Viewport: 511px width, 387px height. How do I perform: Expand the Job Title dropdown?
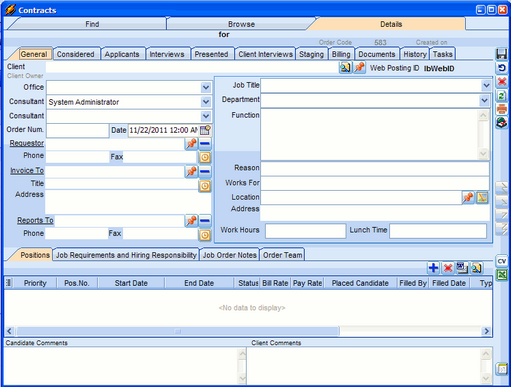pyautogui.click(x=486, y=86)
